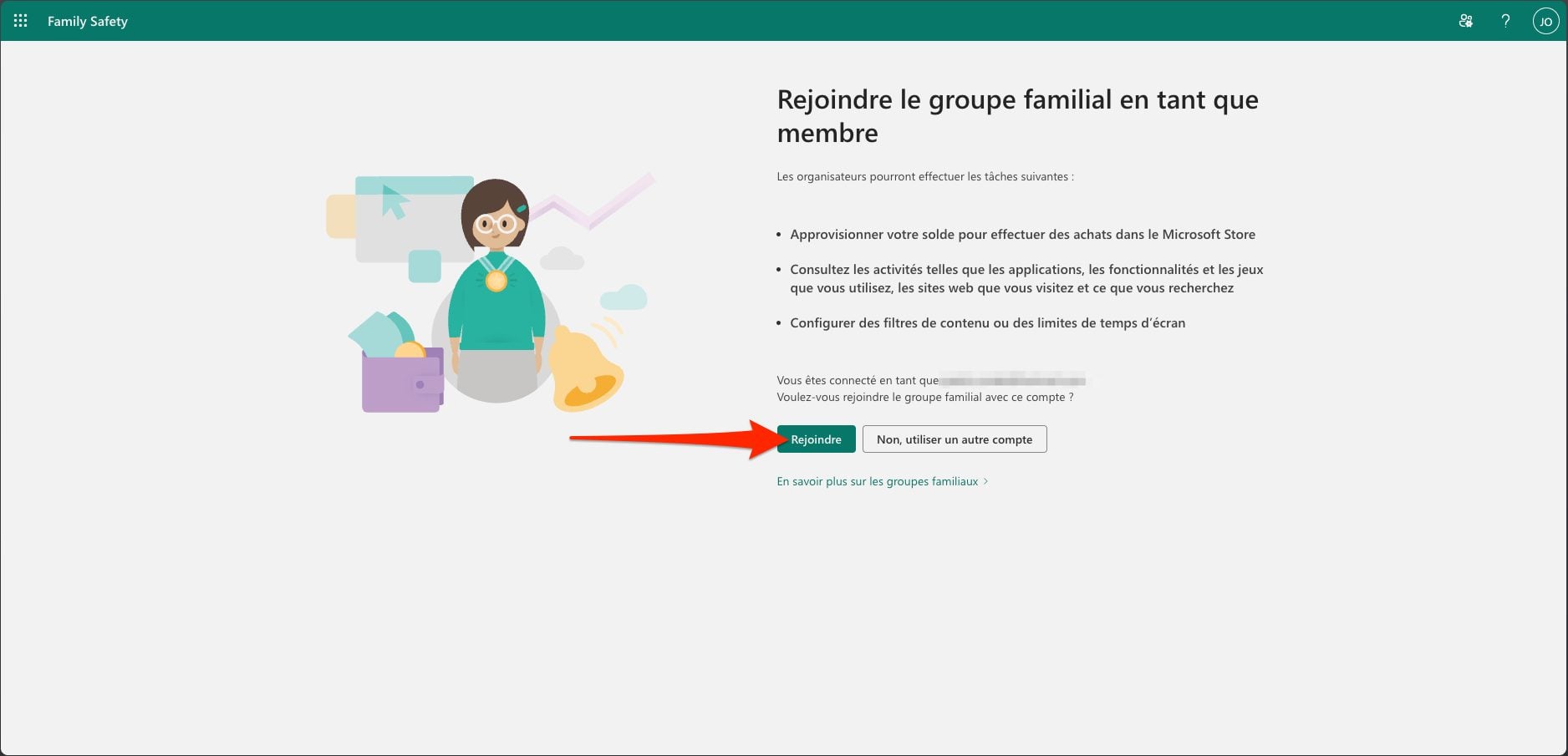Open the JO account avatar menu
Image resolution: width=1568 pixels, height=756 pixels.
click(1545, 21)
